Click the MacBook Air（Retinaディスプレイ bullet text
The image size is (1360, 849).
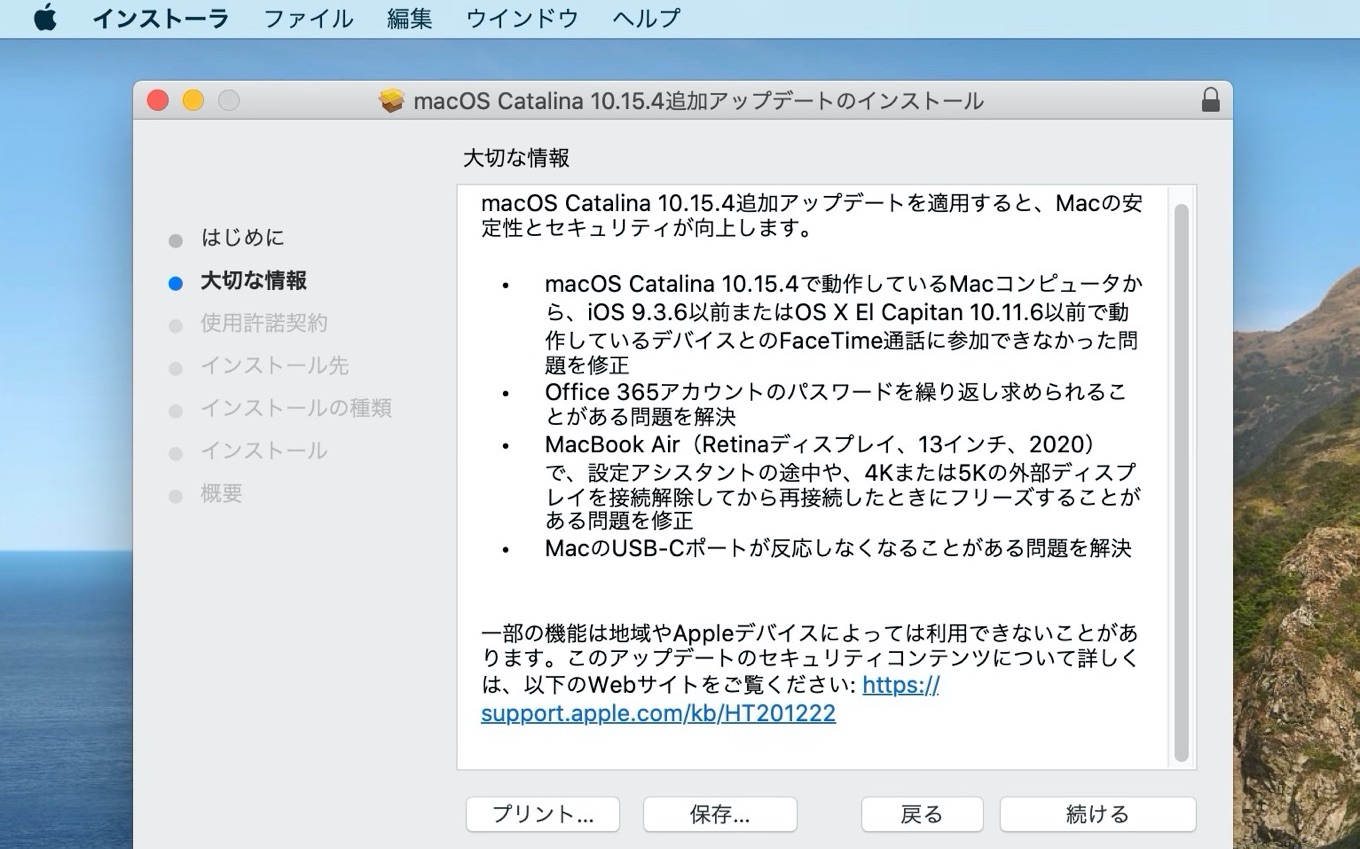click(842, 482)
